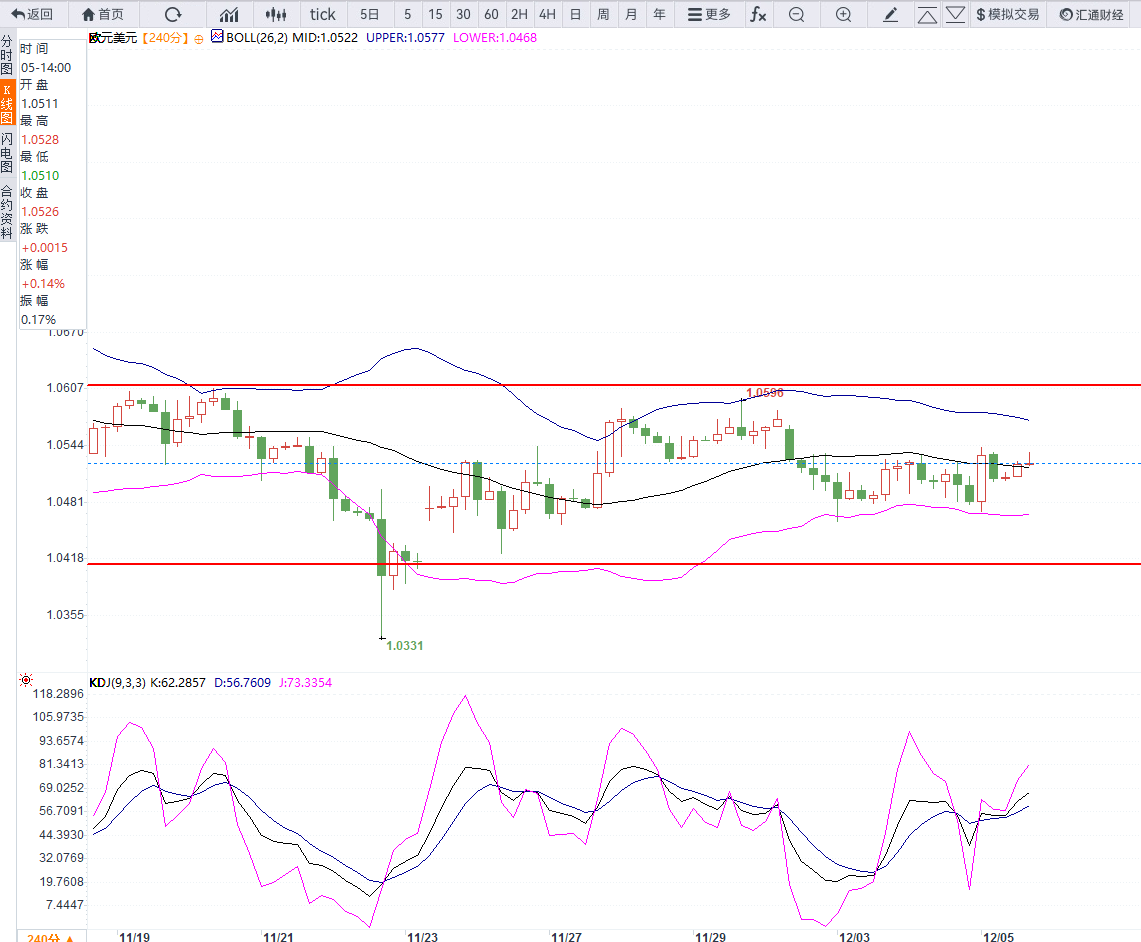
Task: Click the refresh icon in toolbar
Action: pyautogui.click(x=173, y=14)
